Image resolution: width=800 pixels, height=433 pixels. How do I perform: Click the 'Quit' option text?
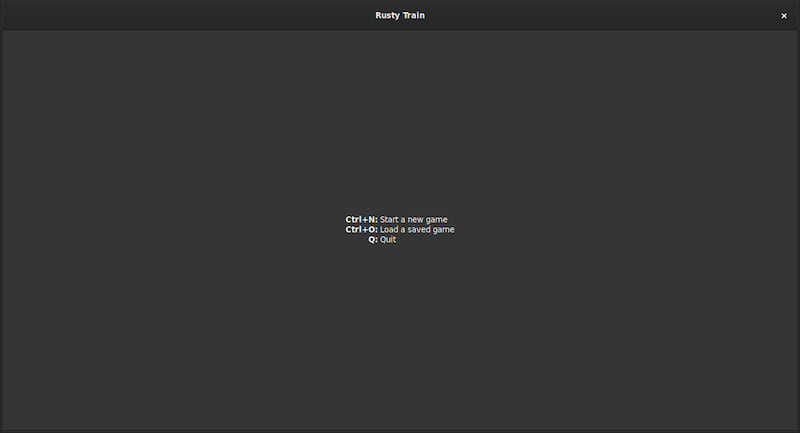point(388,239)
